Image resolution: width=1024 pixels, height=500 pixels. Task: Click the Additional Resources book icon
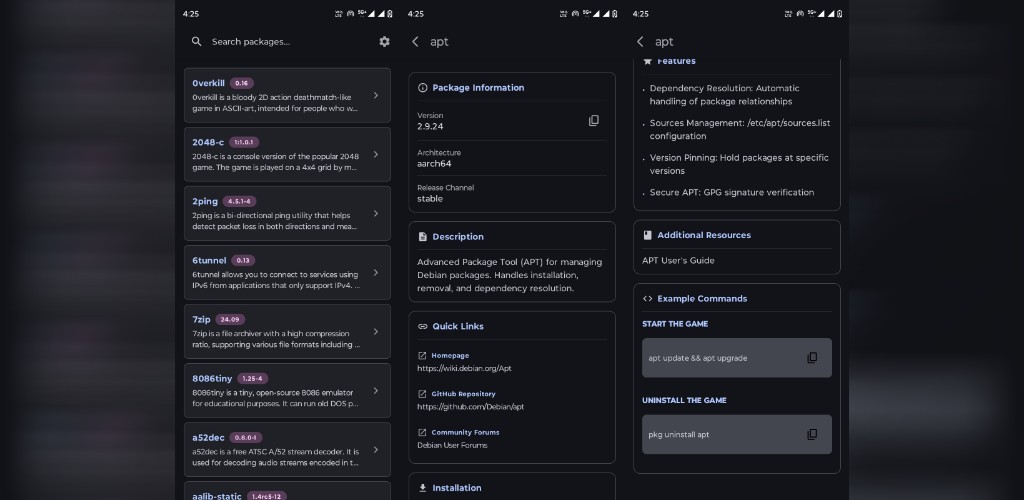(x=647, y=235)
